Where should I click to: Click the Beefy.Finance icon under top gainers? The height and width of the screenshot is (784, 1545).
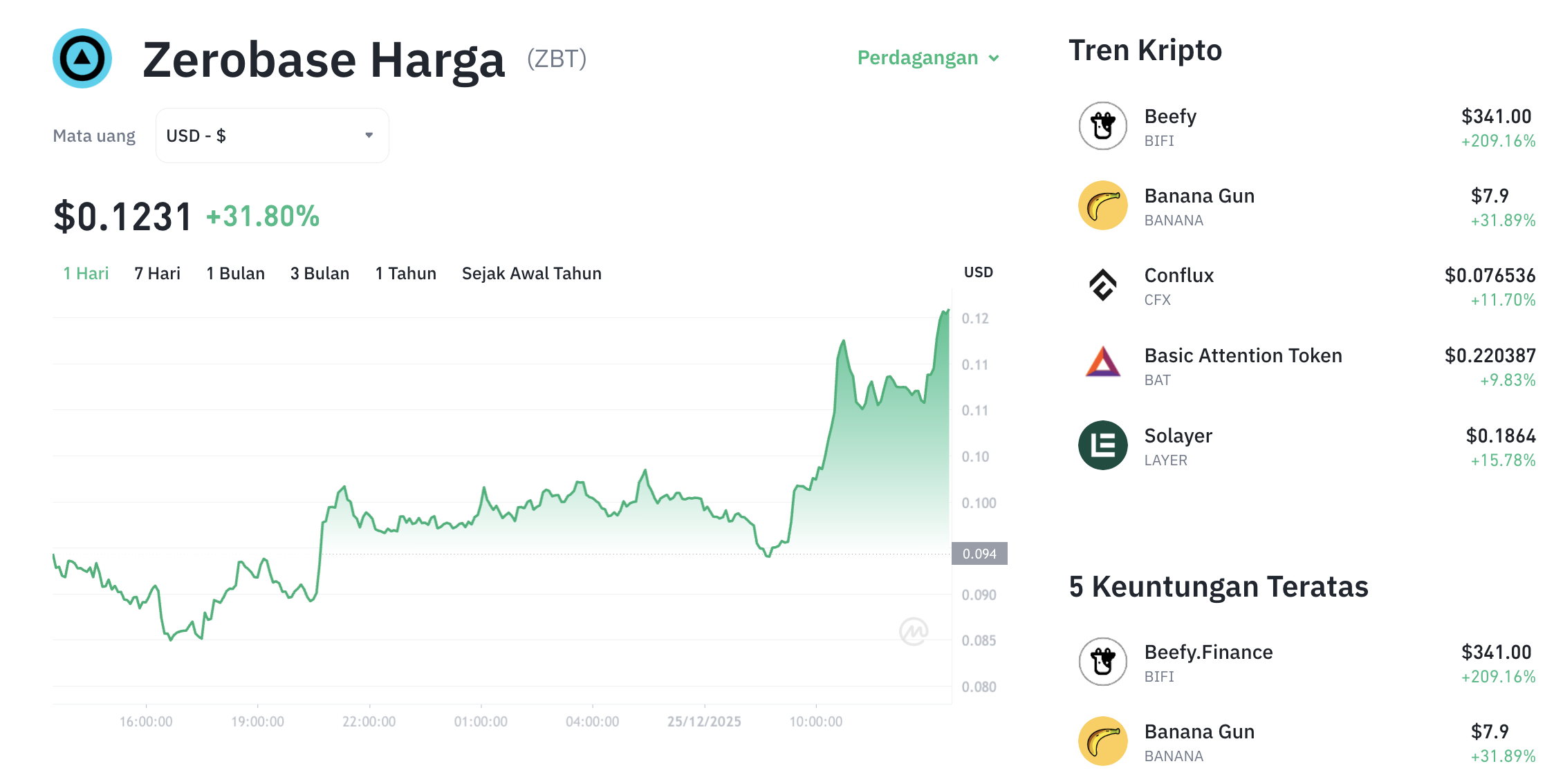pos(1102,662)
